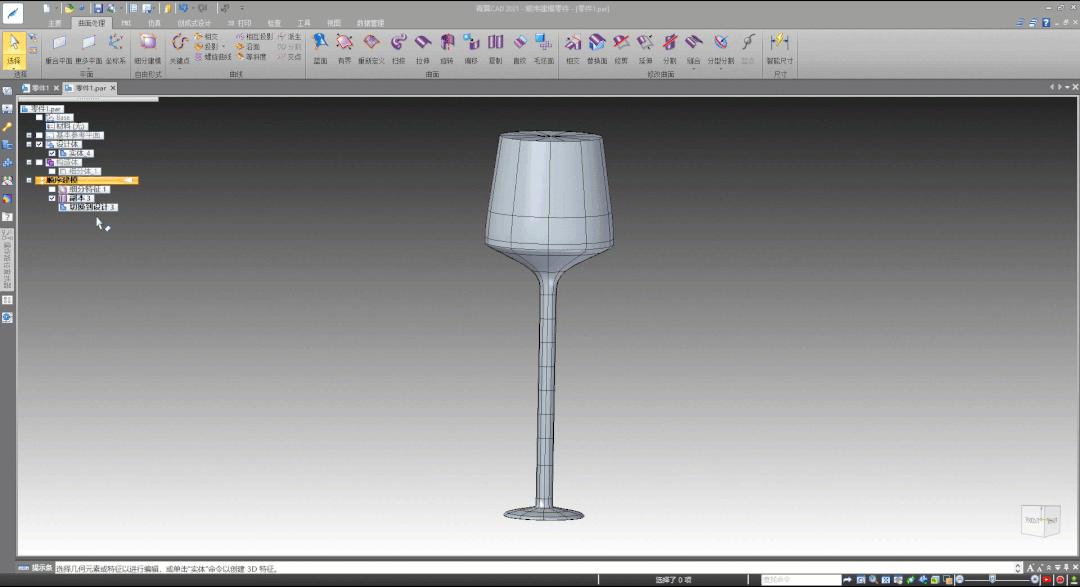The image size is (1080, 587).
Task: Collapse the 设计体 tree node
Action: point(29,145)
